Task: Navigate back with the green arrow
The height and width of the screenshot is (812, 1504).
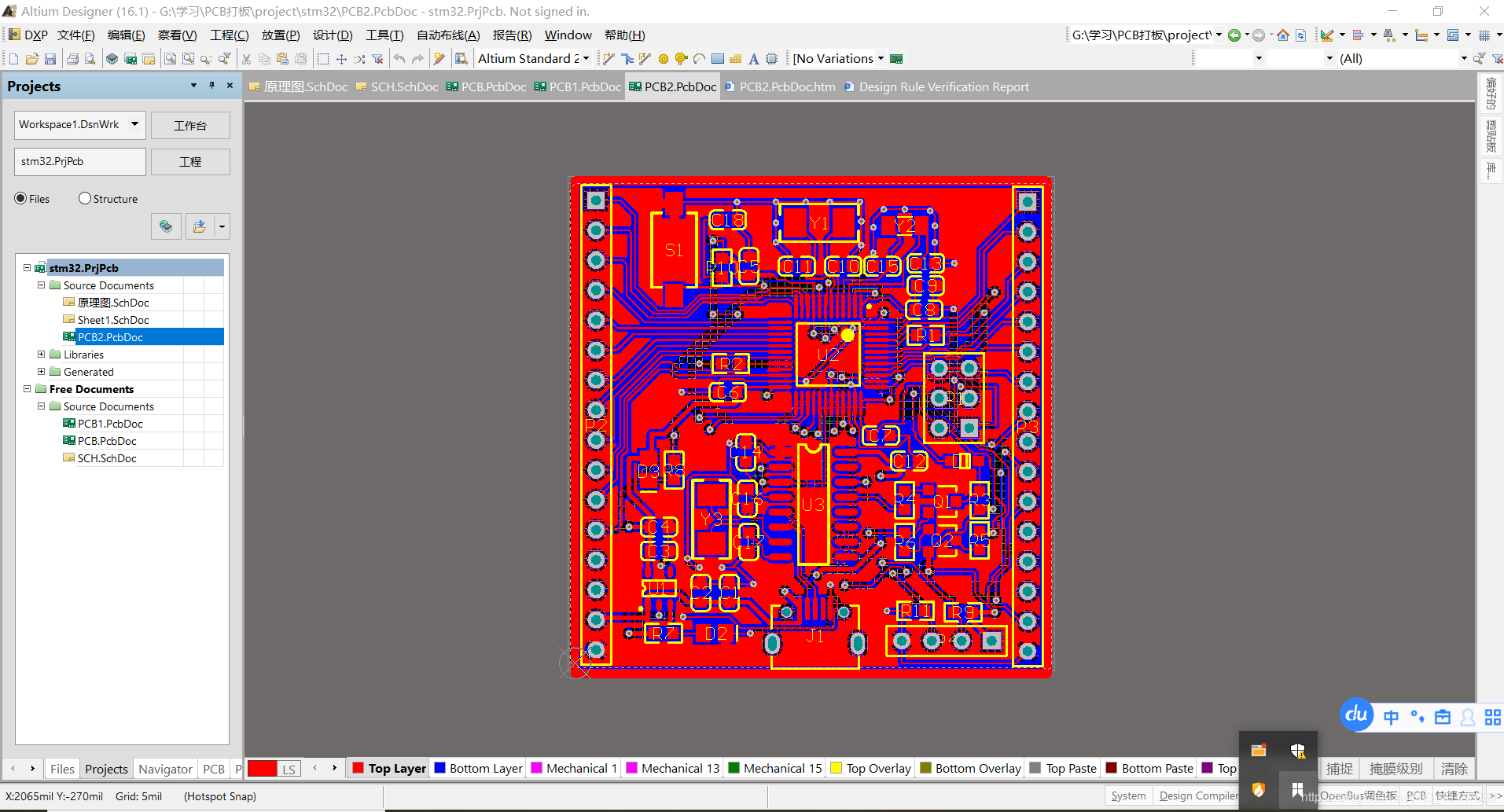Action: click(x=1234, y=35)
